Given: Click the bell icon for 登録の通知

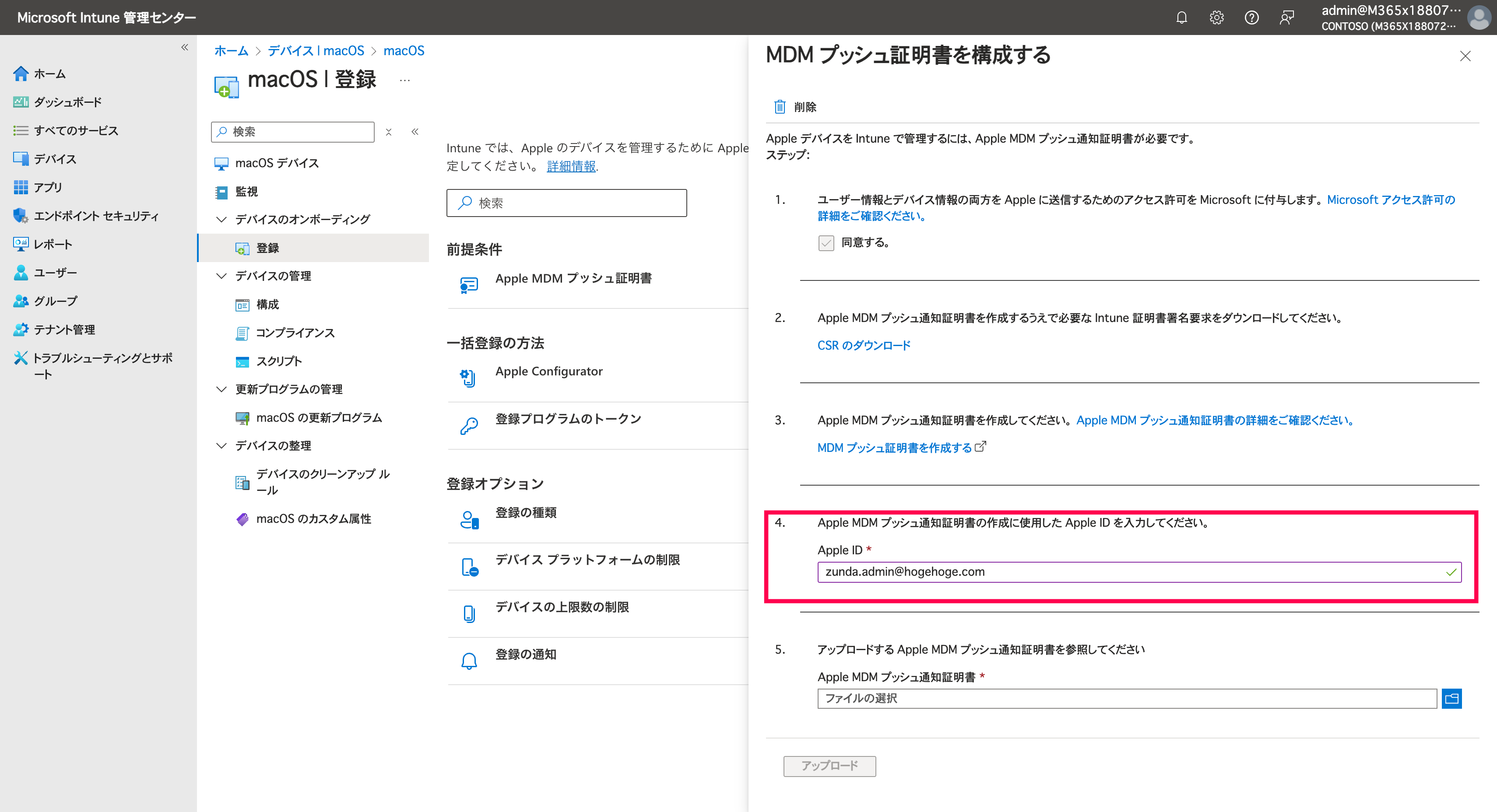Looking at the screenshot, I should [x=469, y=661].
